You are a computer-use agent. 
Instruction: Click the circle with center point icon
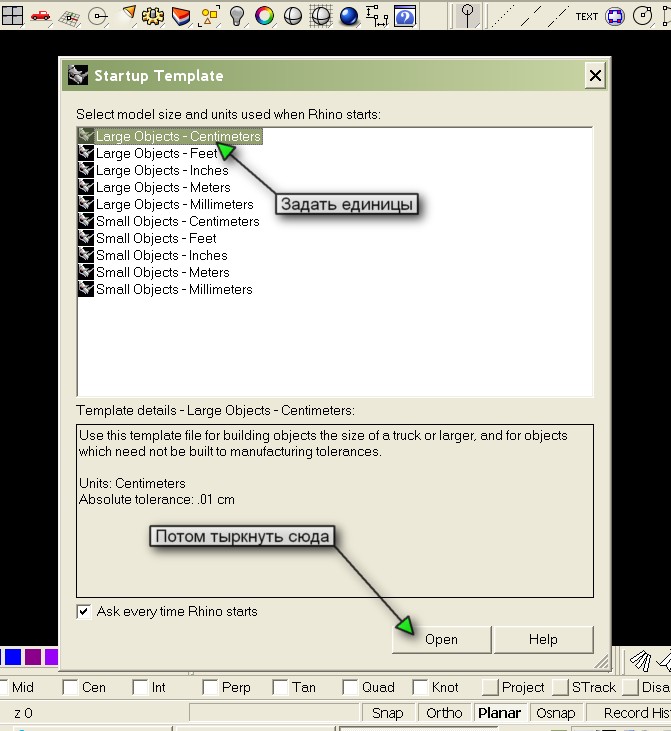click(98, 17)
